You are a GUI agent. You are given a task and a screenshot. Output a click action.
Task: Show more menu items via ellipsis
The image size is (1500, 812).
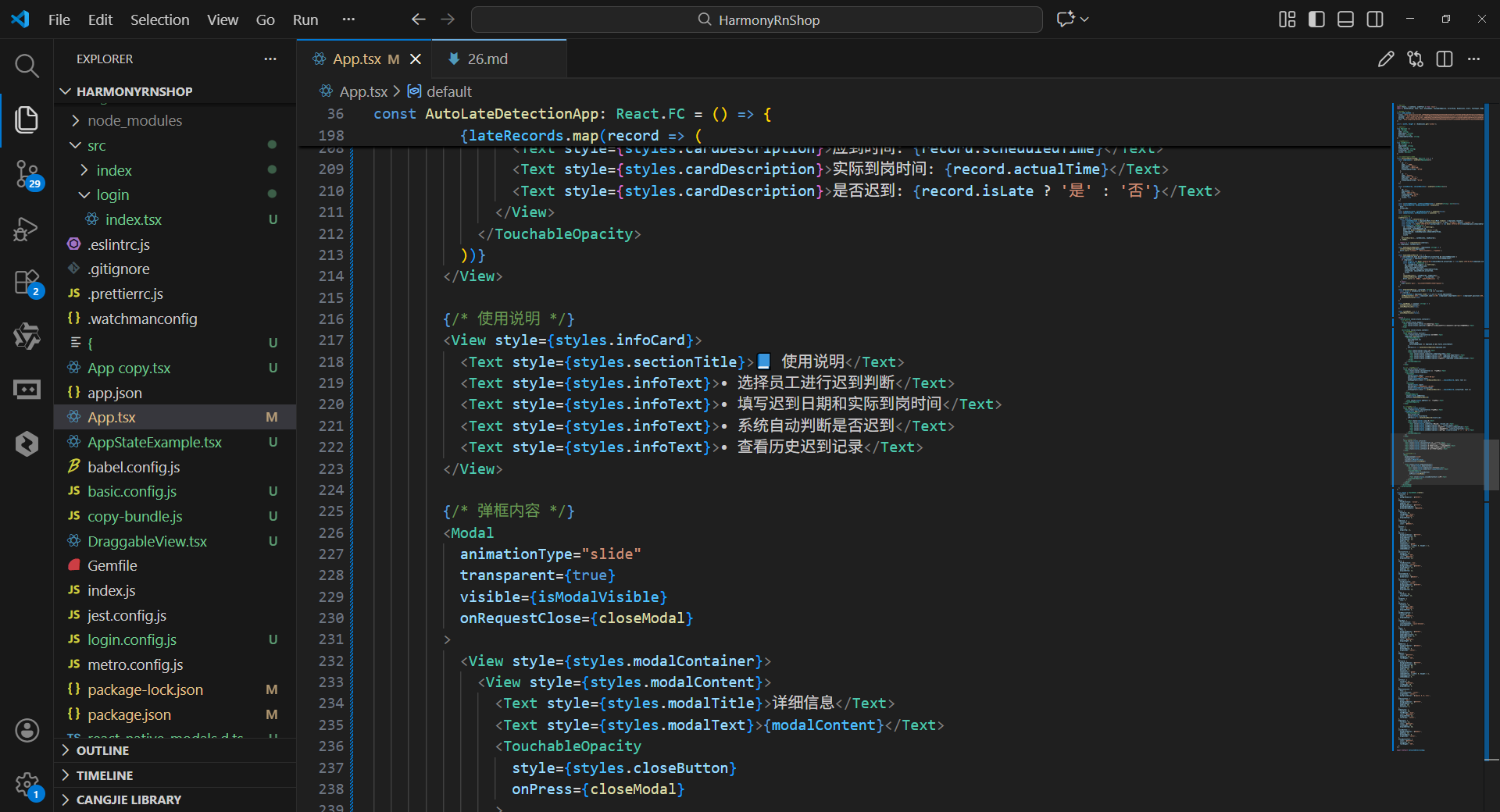348,20
